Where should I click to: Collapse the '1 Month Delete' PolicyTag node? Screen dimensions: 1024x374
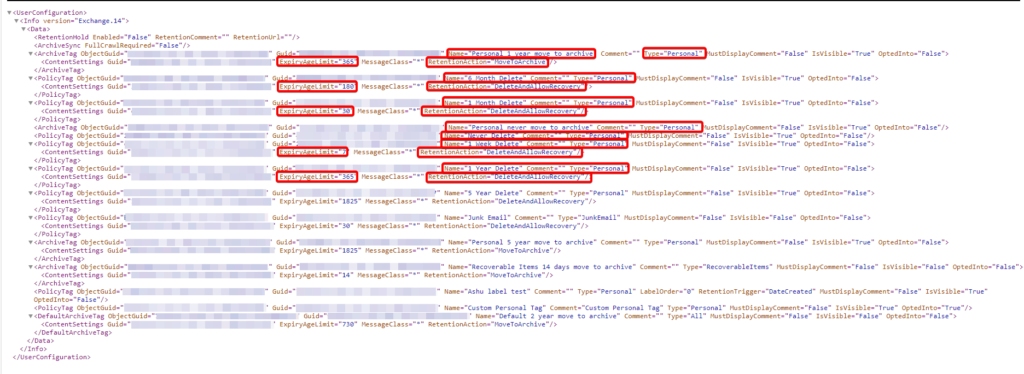click(31, 103)
